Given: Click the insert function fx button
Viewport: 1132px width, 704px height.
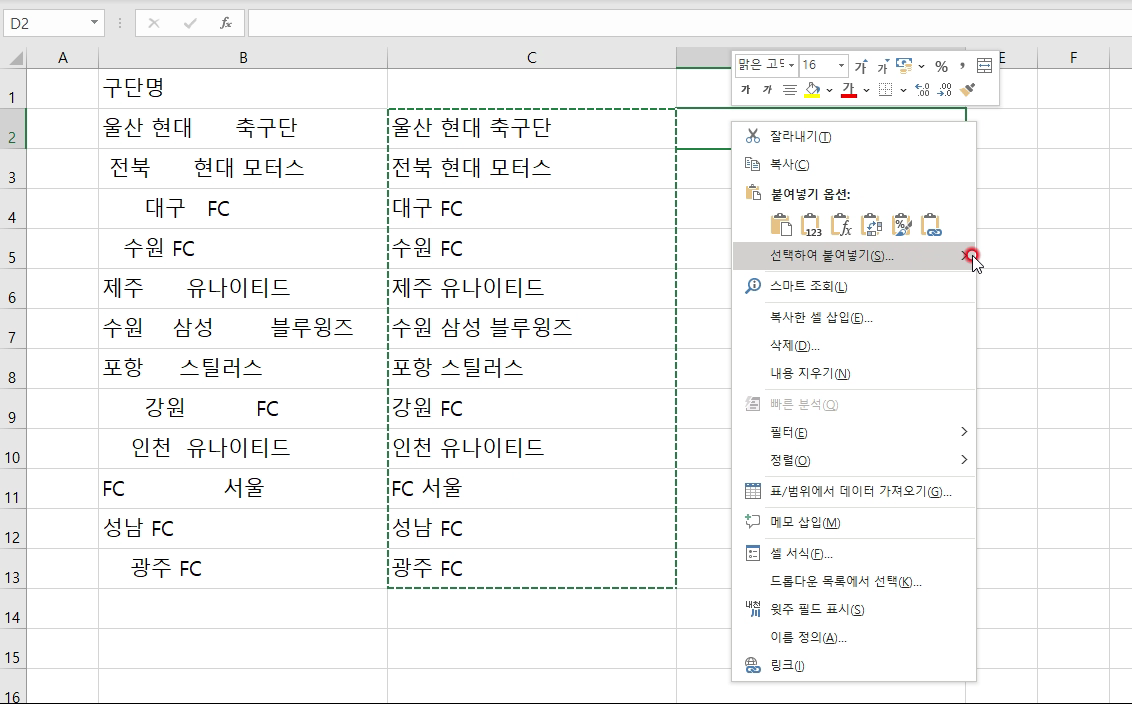Looking at the screenshot, I should point(226,23).
